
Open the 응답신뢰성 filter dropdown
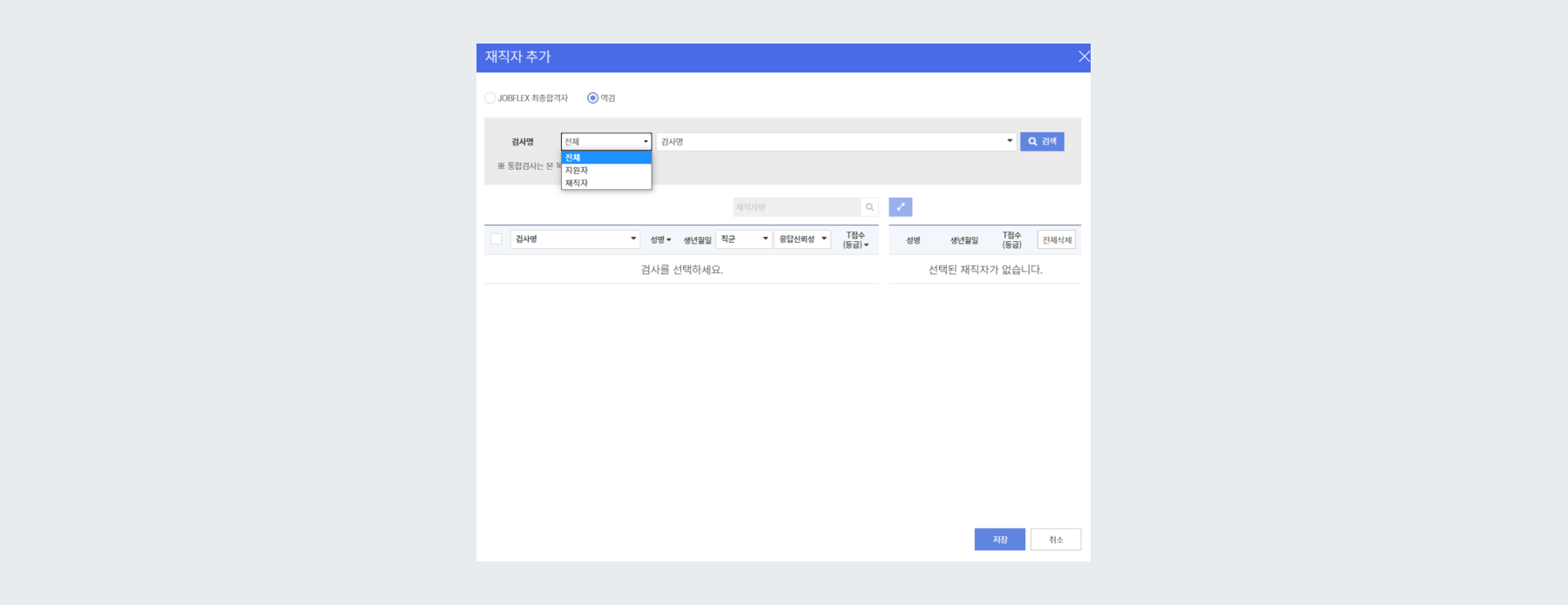tap(802, 239)
